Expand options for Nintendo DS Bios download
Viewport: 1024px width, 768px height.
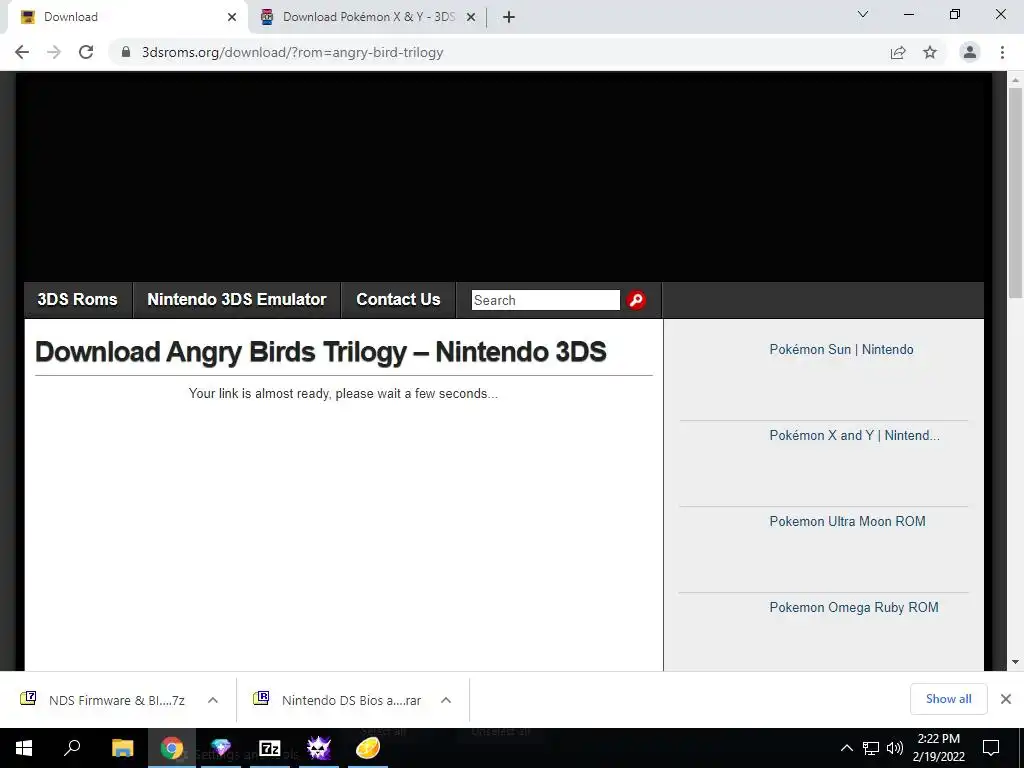pyautogui.click(x=446, y=700)
